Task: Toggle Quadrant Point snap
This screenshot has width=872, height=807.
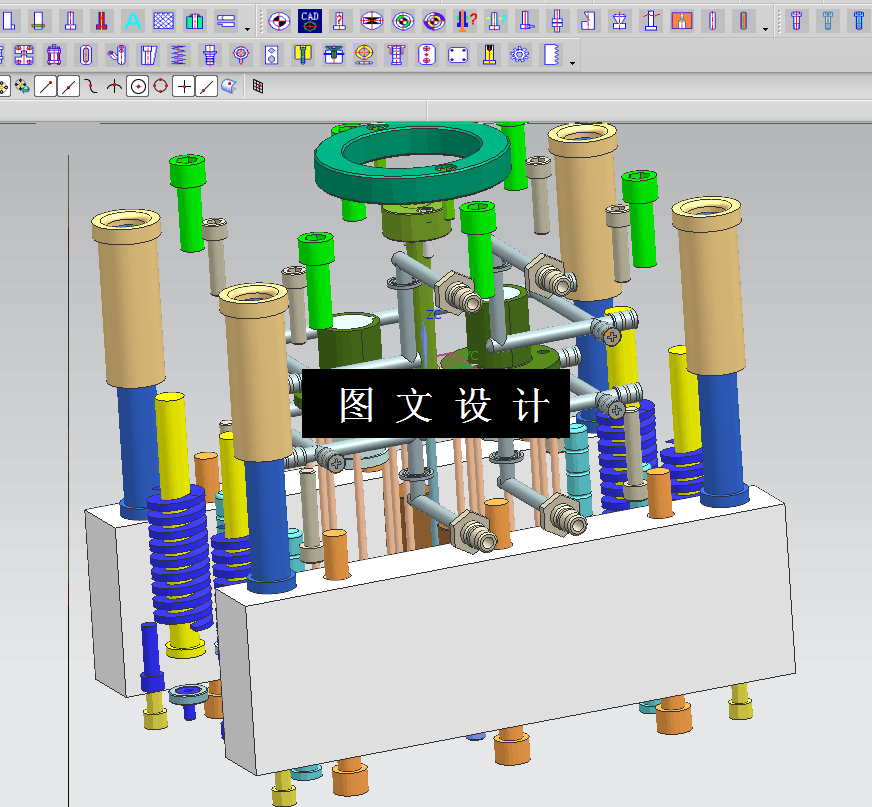Action: point(161,87)
